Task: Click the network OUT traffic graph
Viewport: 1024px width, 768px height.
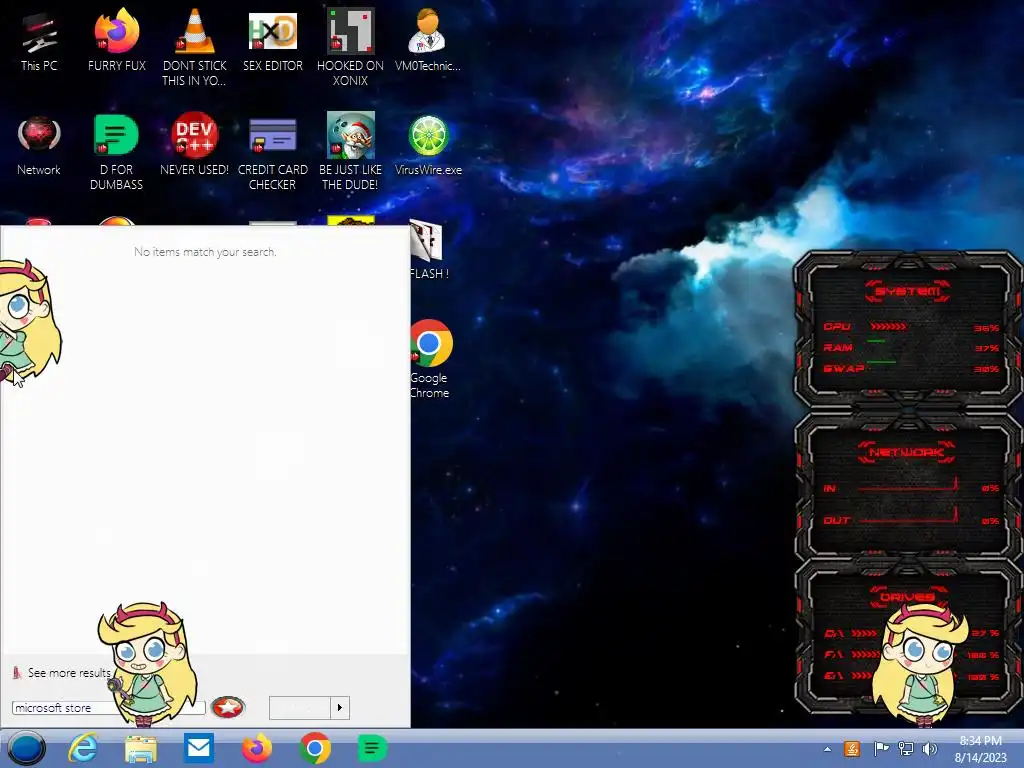Action: click(909, 516)
